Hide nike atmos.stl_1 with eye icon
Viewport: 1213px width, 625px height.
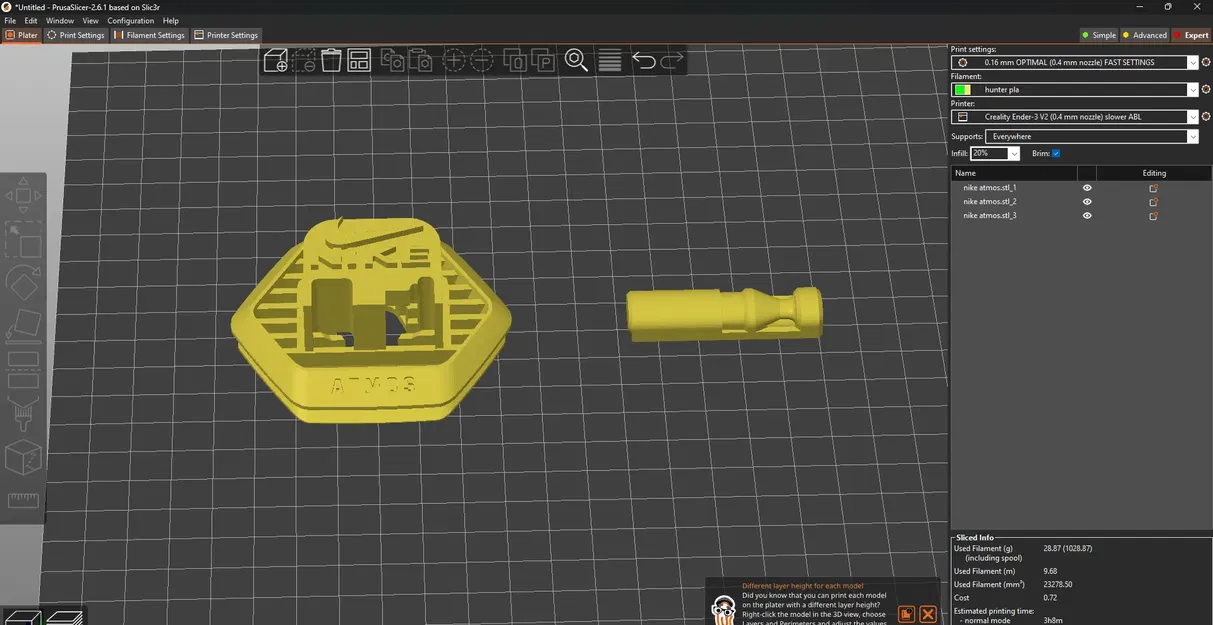1087,187
